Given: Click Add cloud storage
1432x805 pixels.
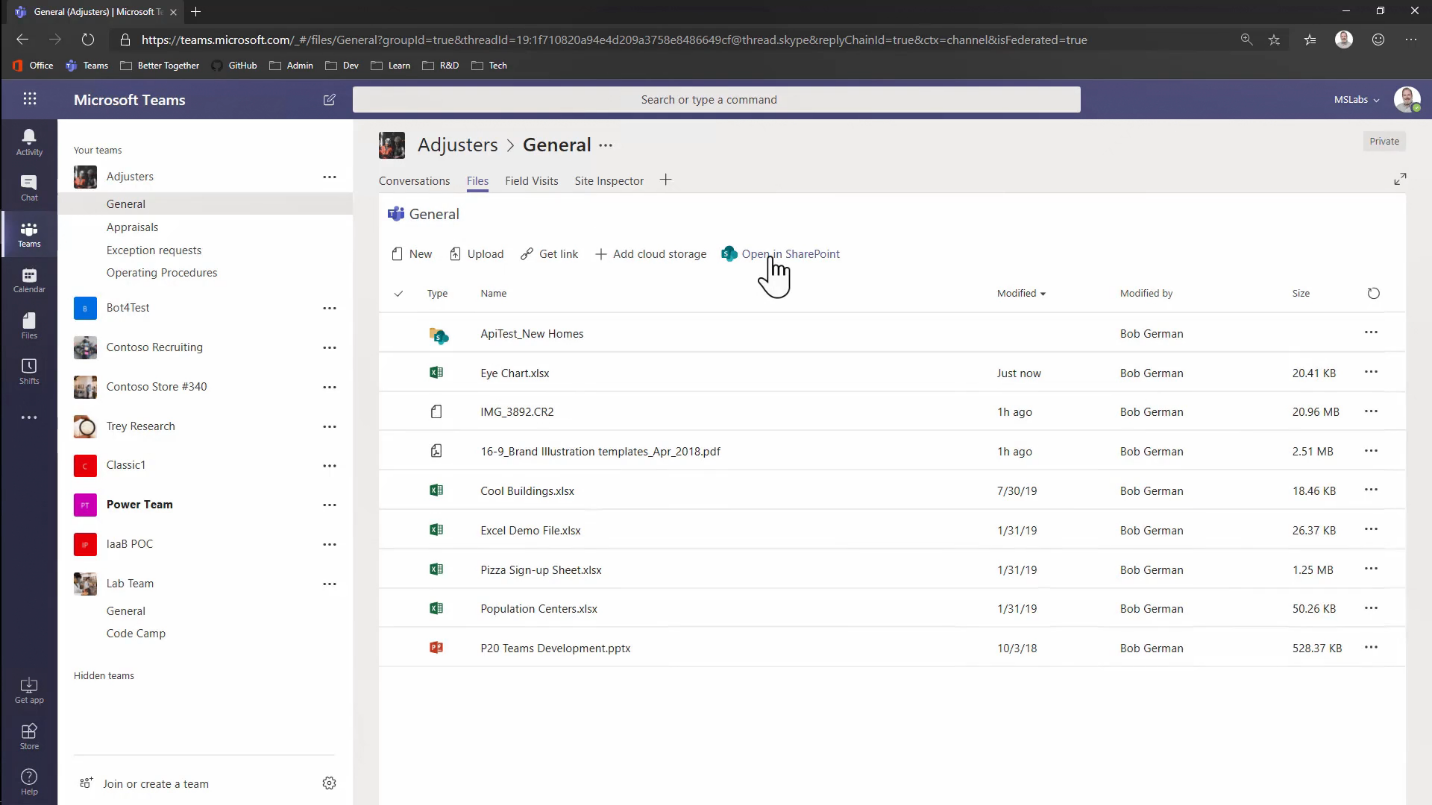Looking at the screenshot, I should (650, 254).
